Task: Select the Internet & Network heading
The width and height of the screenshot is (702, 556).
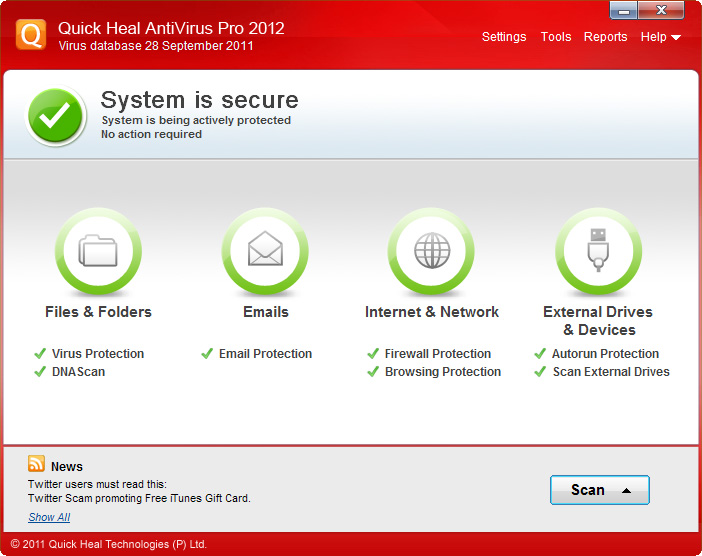Action: pyautogui.click(x=432, y=312)
